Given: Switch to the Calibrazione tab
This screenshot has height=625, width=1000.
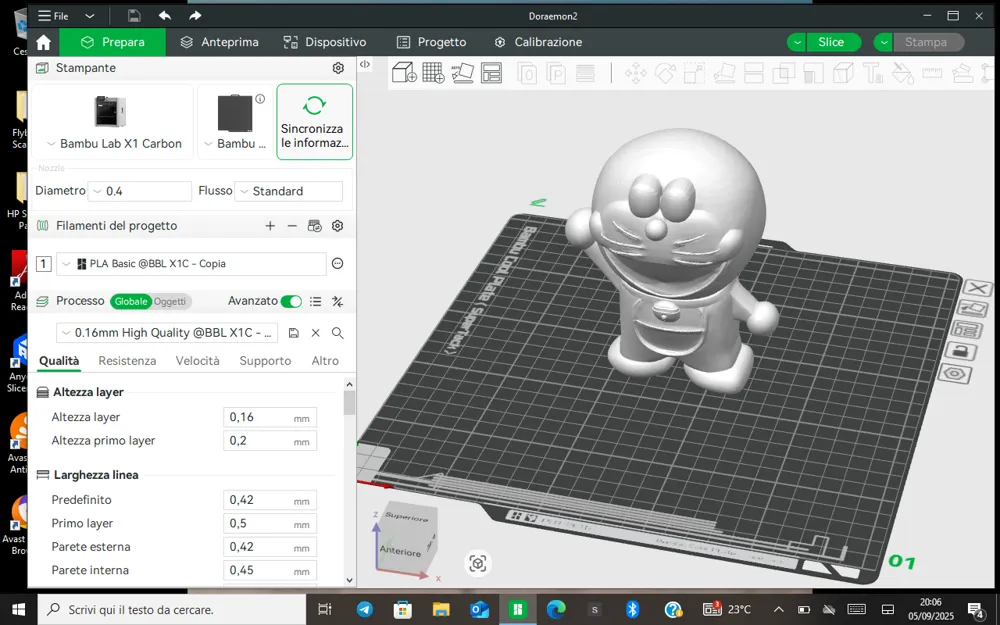Looking at the screenshot, I should pos(538,42).
